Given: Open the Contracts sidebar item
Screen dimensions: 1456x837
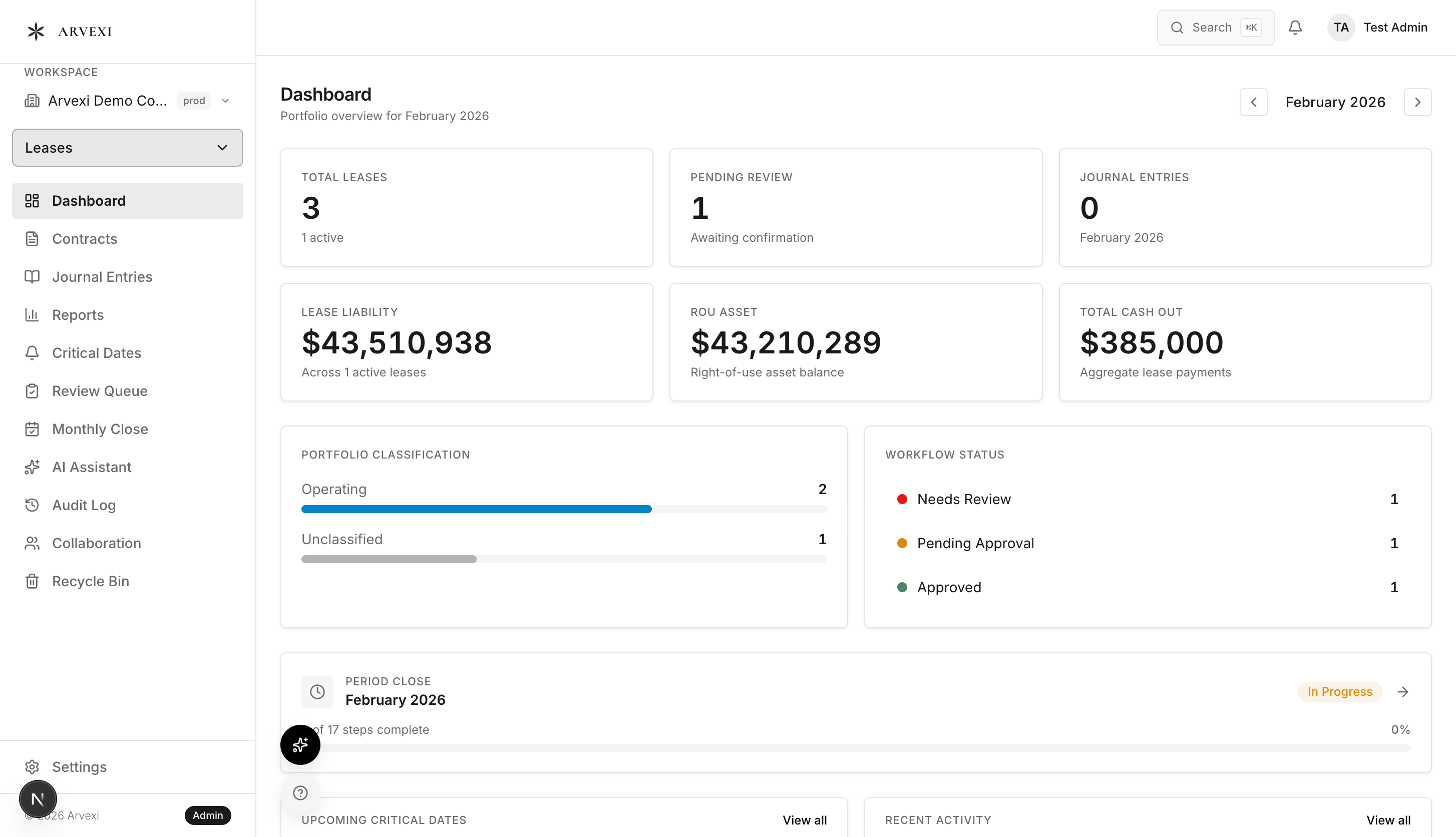Looking at the screenshot, I should (x=85, y=239).
